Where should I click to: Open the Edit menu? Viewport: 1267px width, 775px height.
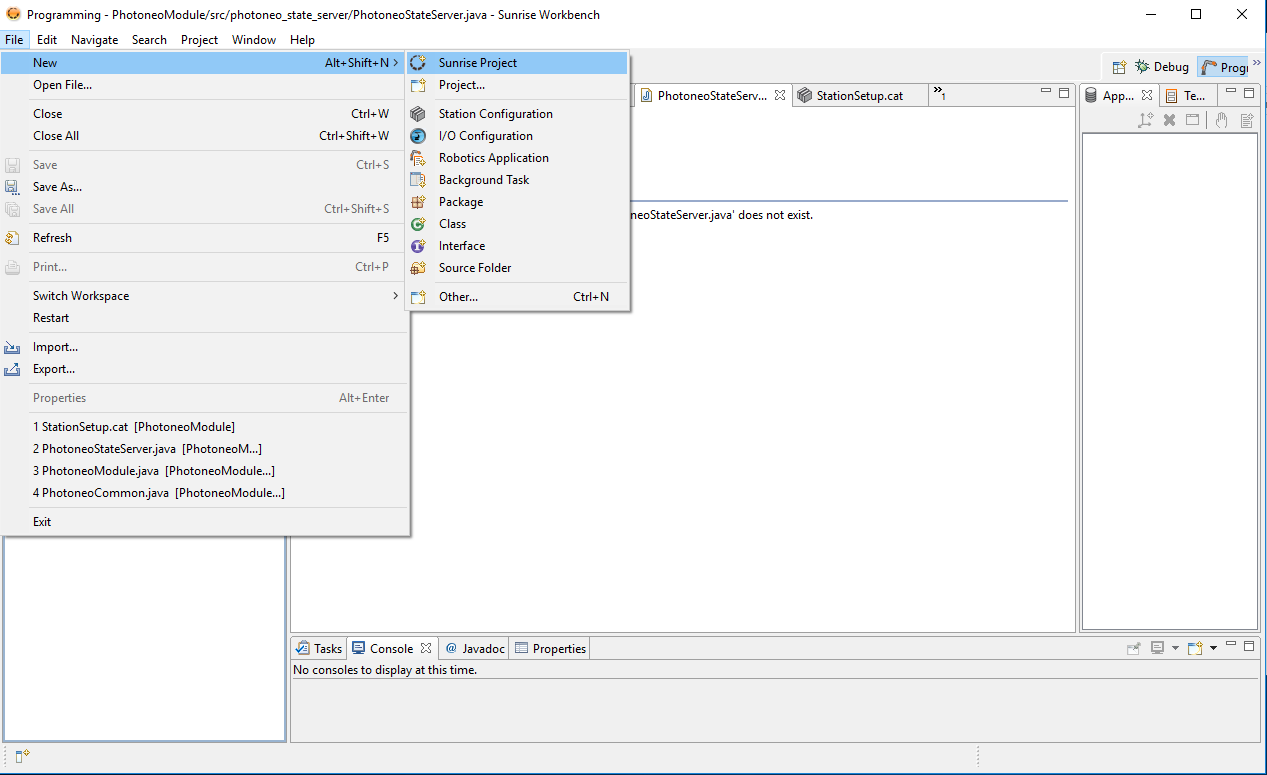[x=47, y=40]
